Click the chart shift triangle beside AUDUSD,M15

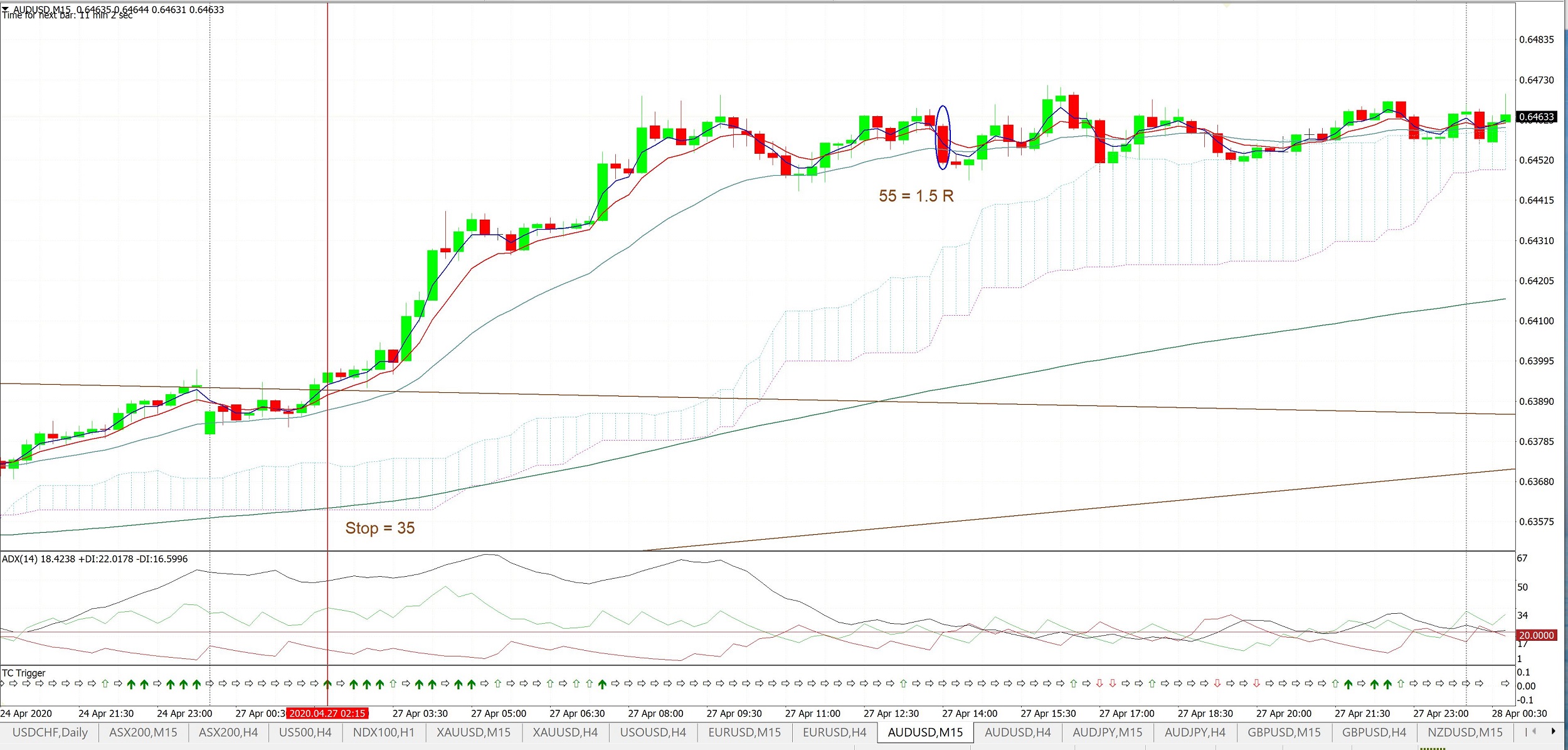tap(5, 9)
